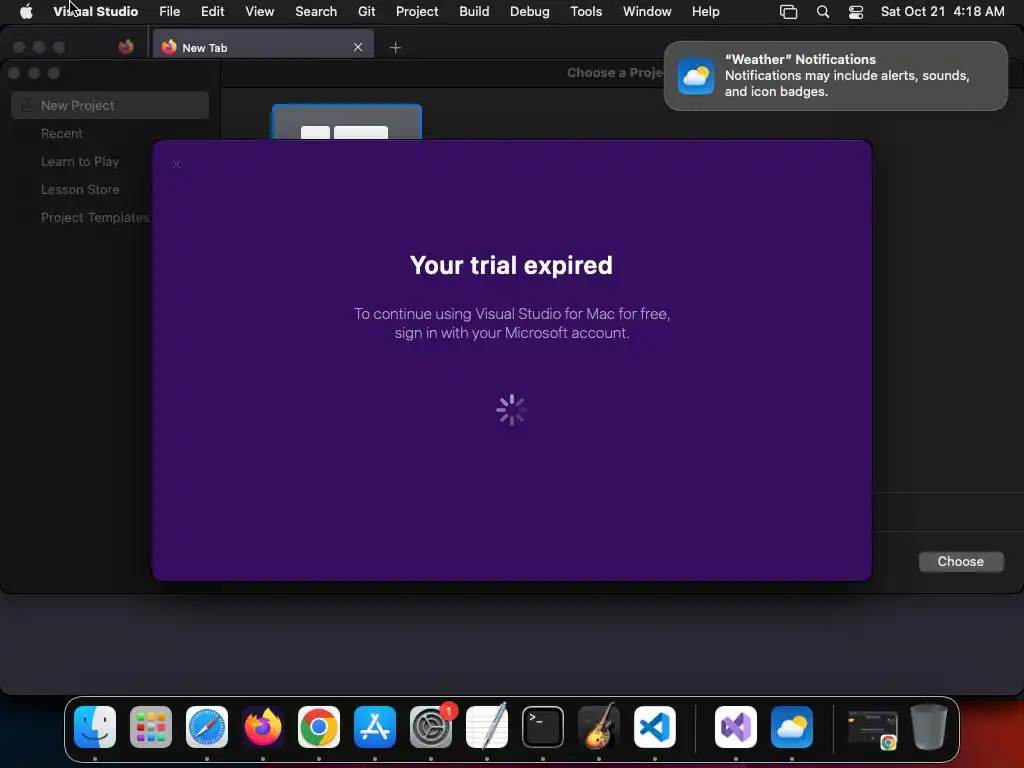Launch Safari from the dock
The image size is (1024, 768).
coord(207,727)
